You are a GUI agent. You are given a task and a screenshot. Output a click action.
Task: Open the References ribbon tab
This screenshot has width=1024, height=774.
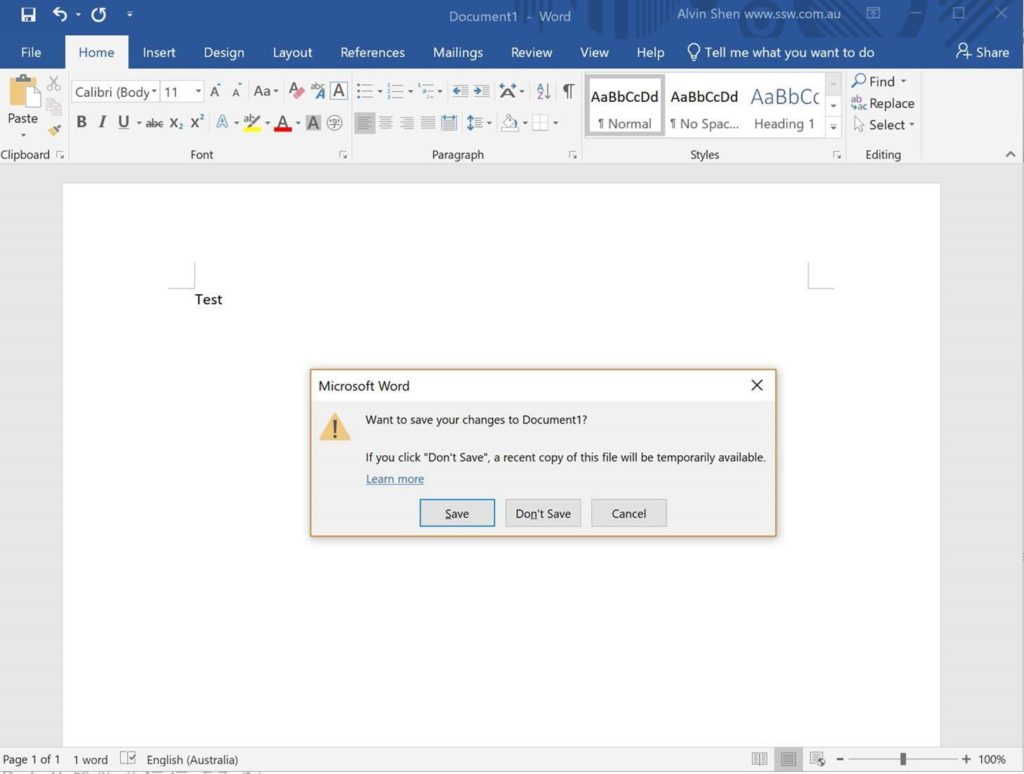(372, 52)
